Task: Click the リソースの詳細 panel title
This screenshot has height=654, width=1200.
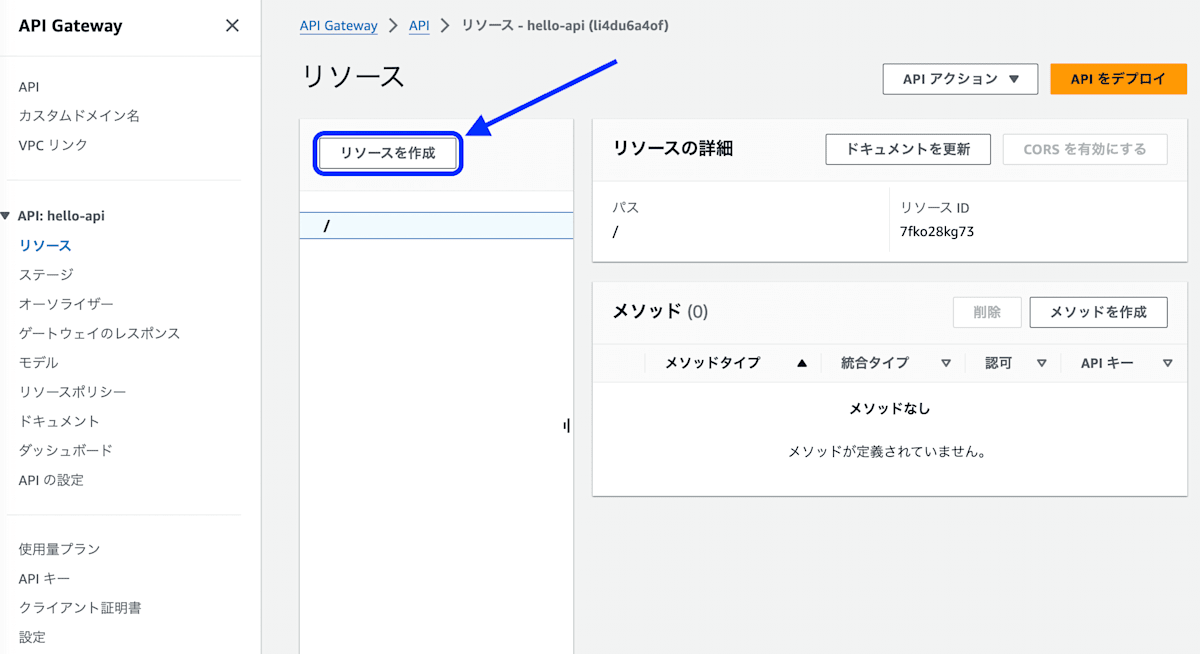Action: click(672, 149)
